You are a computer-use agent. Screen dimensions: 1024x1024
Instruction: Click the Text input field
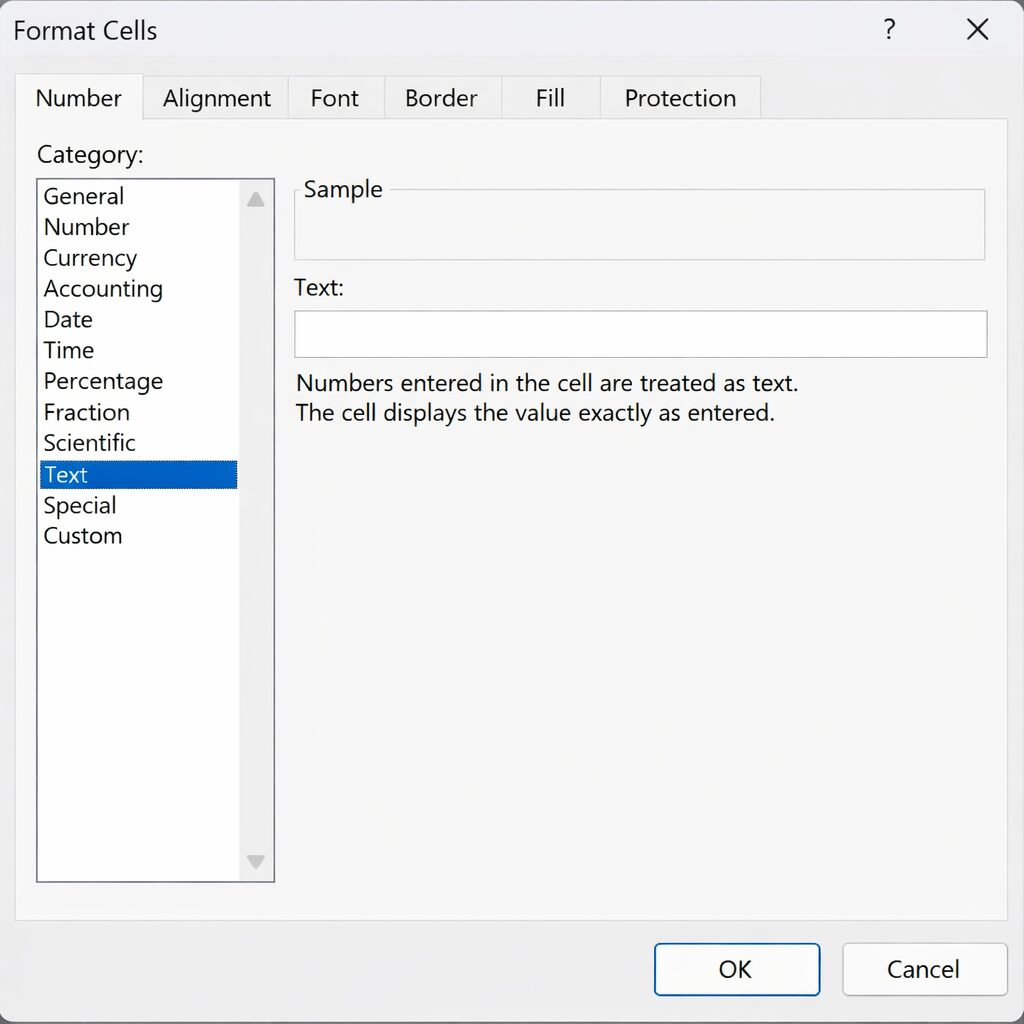coord(640,334)
